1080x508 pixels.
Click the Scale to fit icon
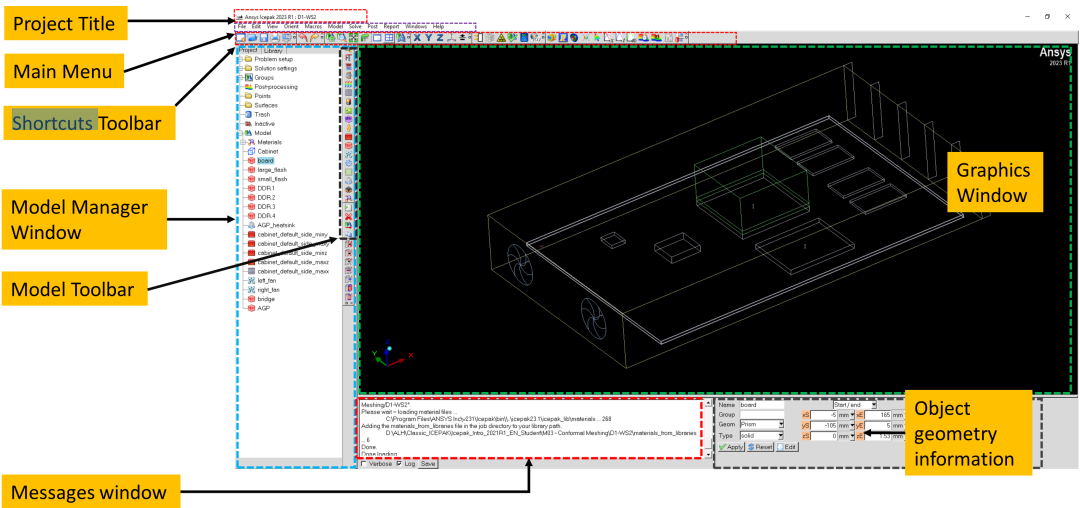353,38
